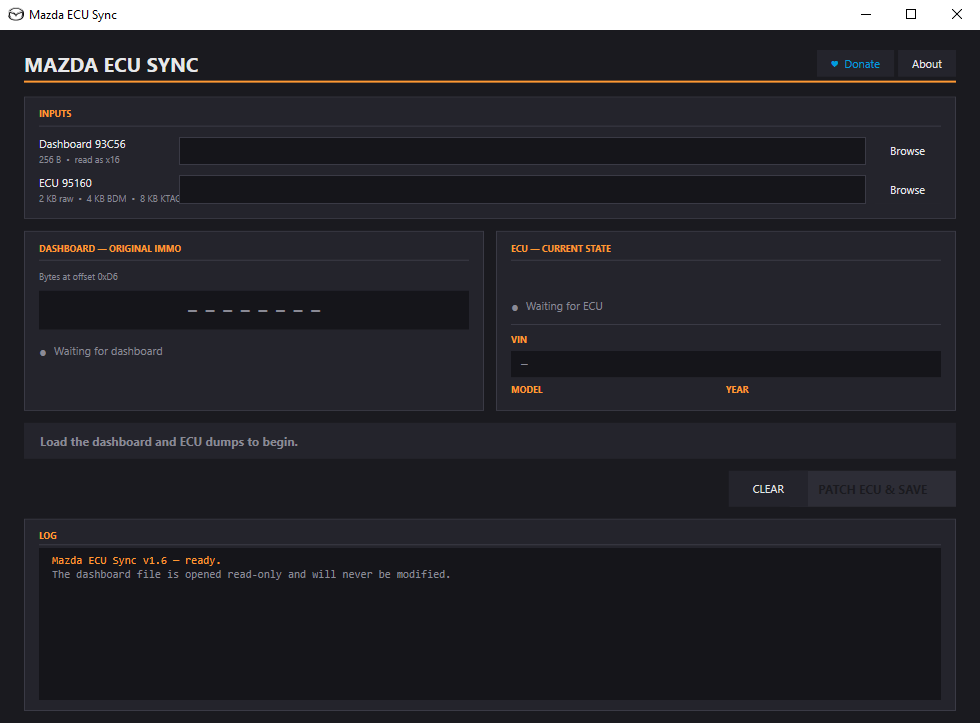Click the '256 B • read as x16' hint
980x723 pixels.
coord(79,160)
